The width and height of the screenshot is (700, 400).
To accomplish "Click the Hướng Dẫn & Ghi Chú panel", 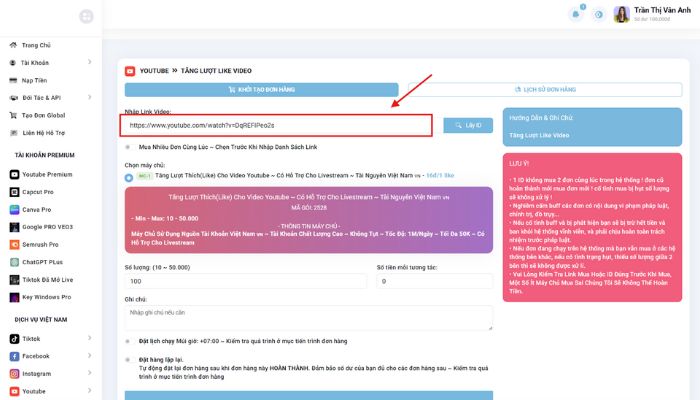I will point(592,127).
